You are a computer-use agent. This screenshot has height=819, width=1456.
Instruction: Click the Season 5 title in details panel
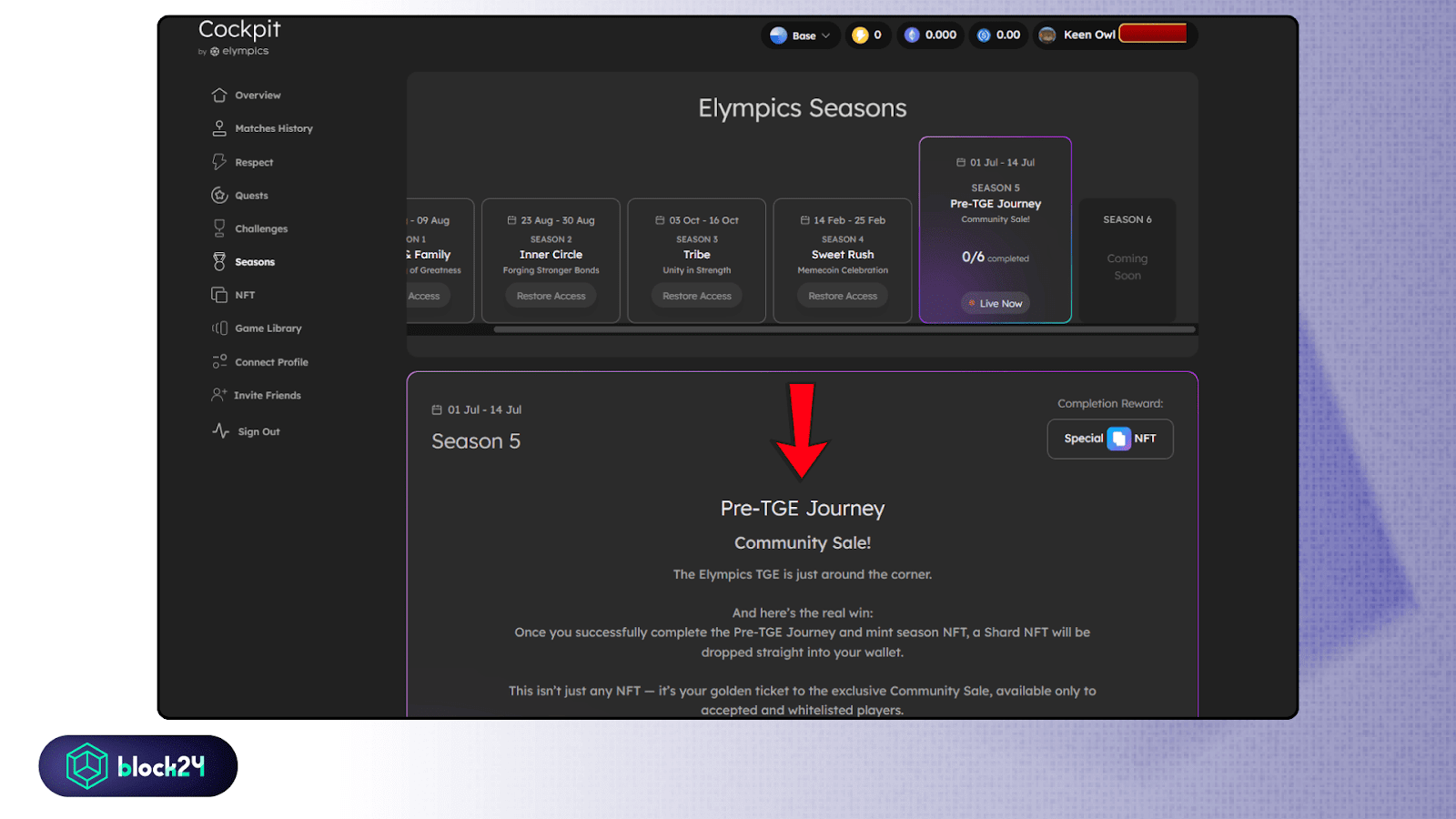[x=476, y=441]
